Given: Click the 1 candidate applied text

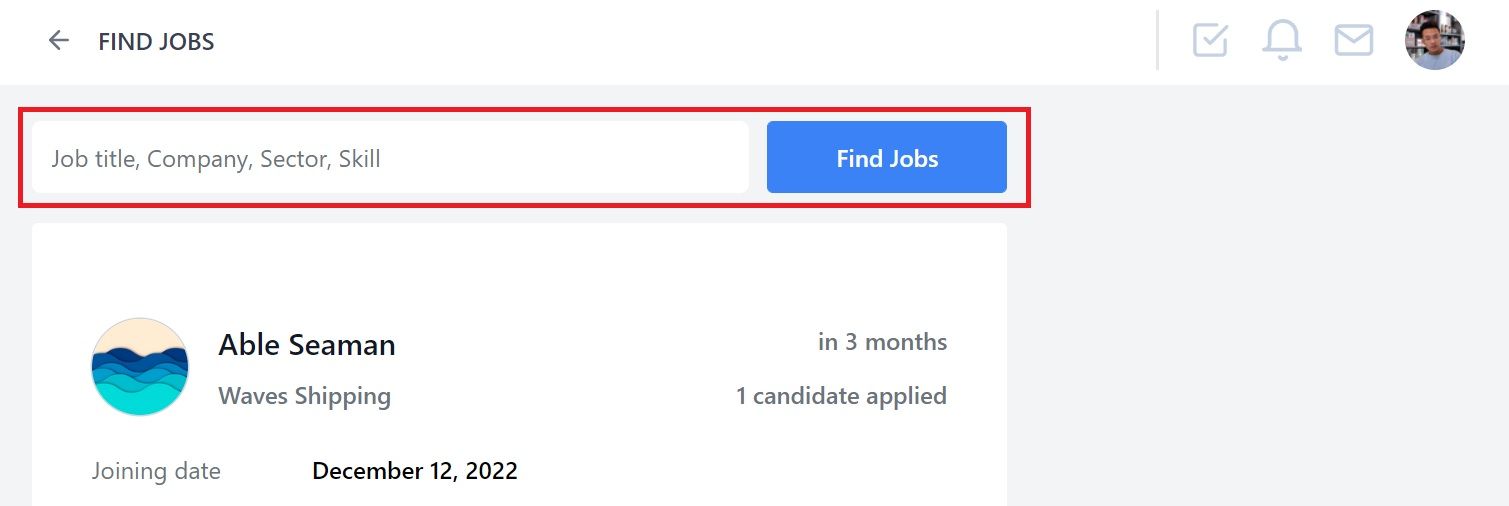Looking at the screenshot, I should click(841, 396).
